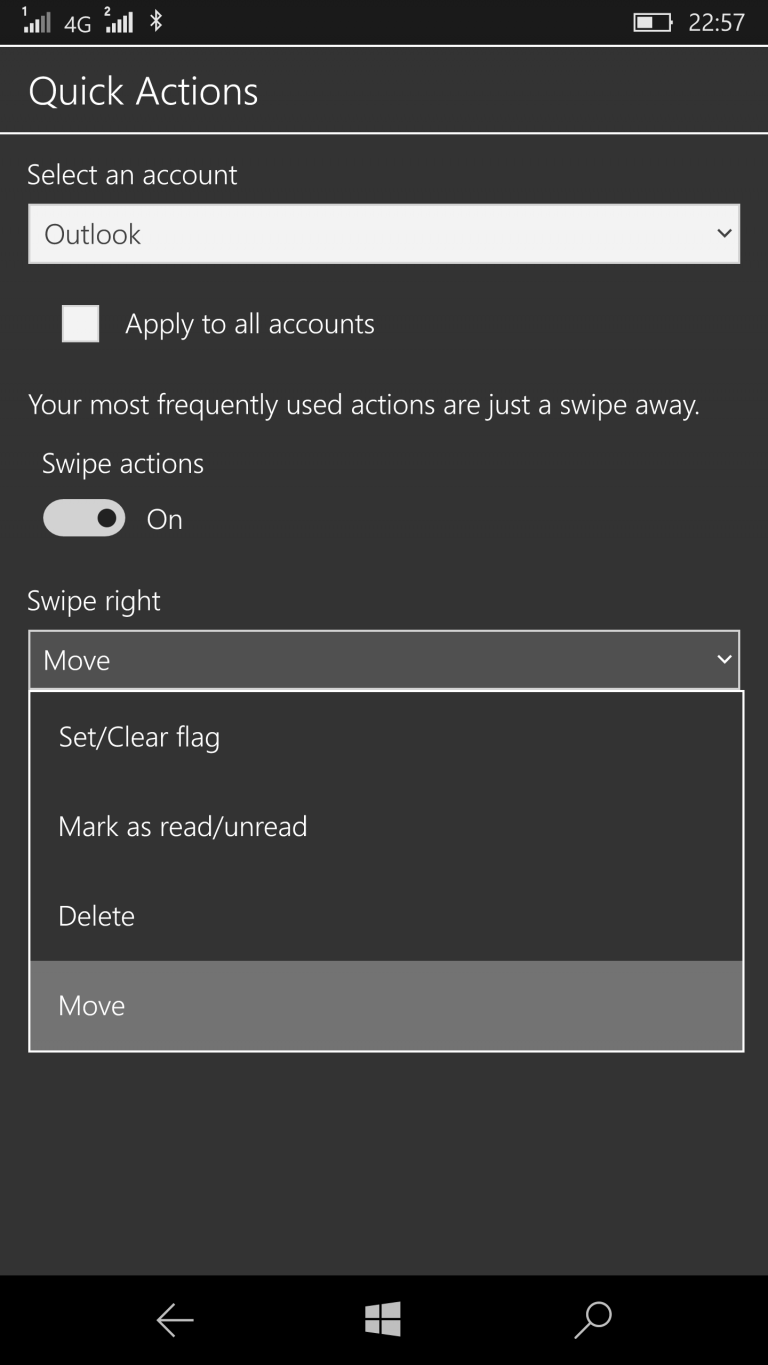Tap the 4G network indicator
This screenshot has width=768, height=1365.
(78, 23)
